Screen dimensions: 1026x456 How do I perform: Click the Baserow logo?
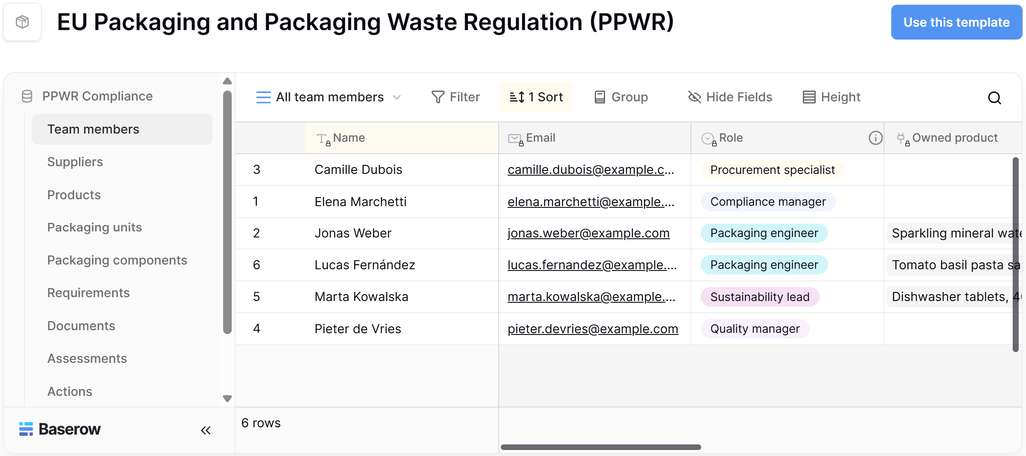pos(60,429)
